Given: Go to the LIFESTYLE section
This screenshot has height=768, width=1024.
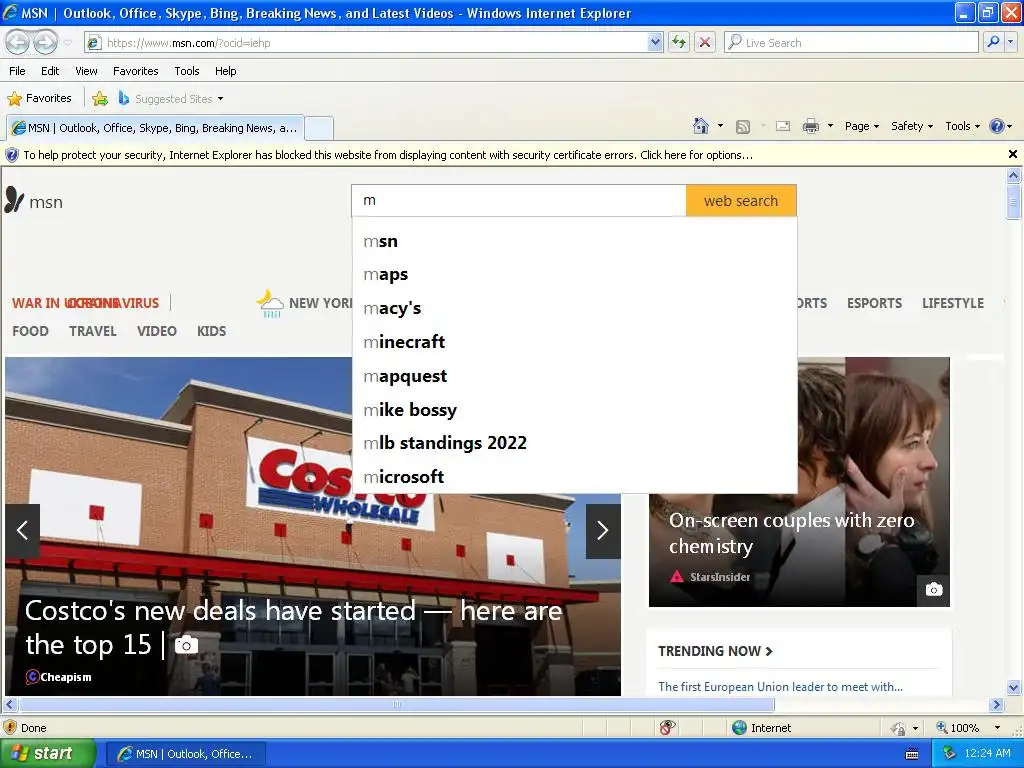Looking at the screenshot, I should click(953, 303).
